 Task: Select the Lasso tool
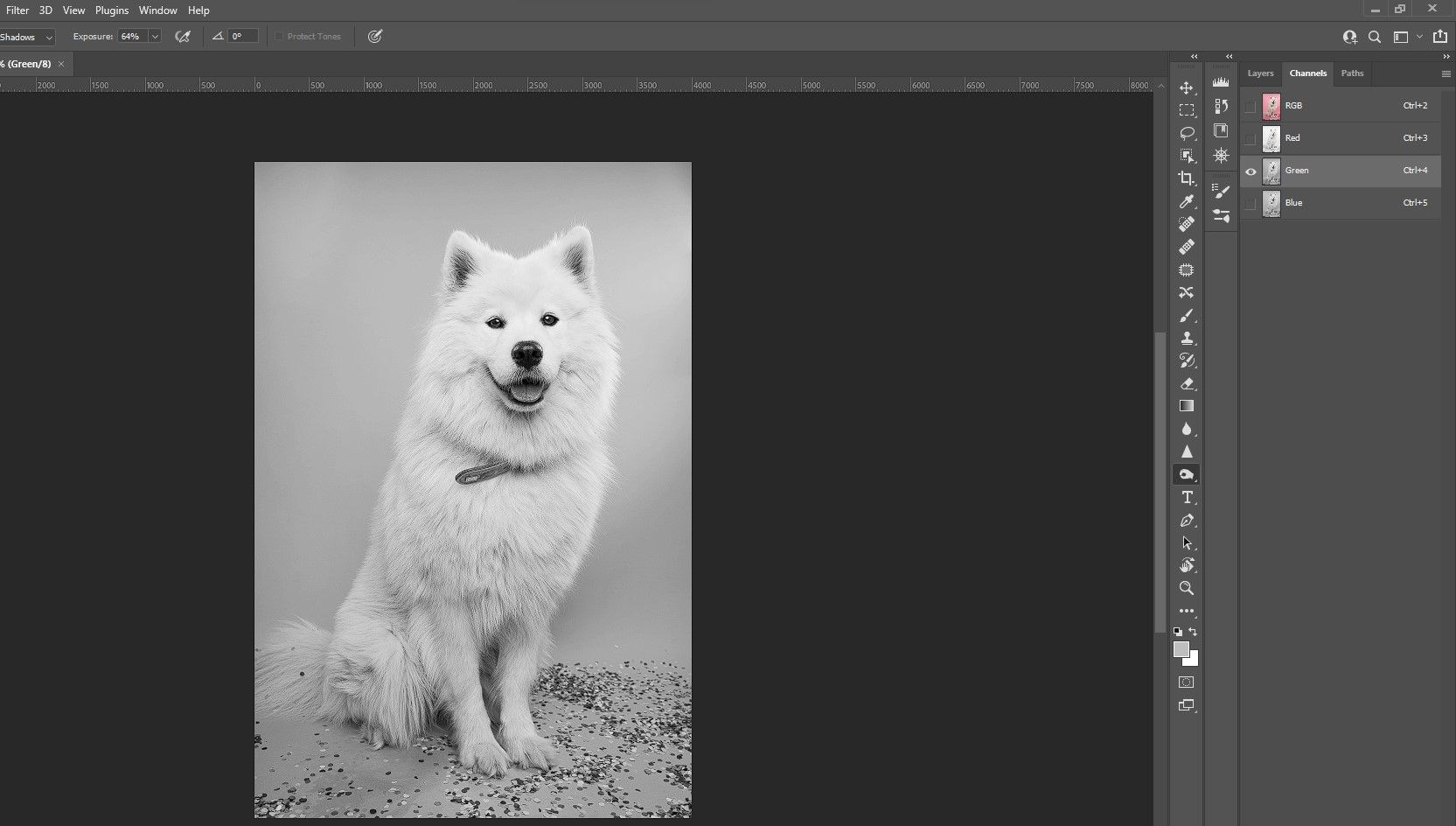[x=1187, y=133]
